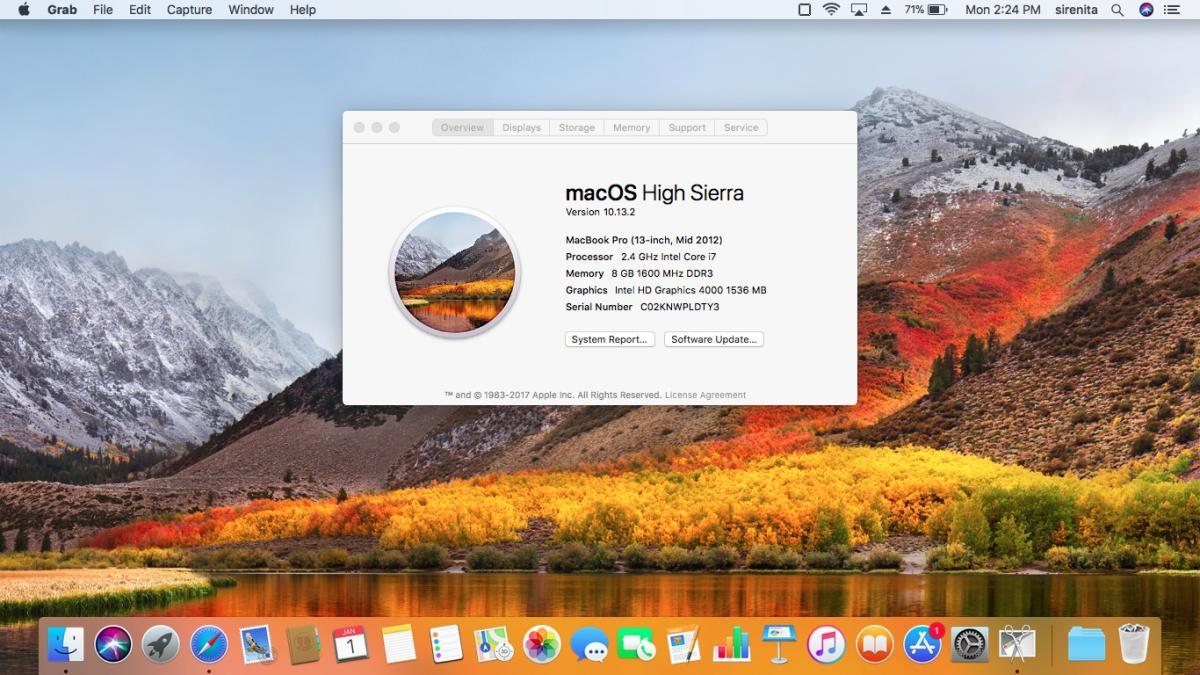Open Notification Center from menu bar
The image size is (1200, 675).
1175,10
